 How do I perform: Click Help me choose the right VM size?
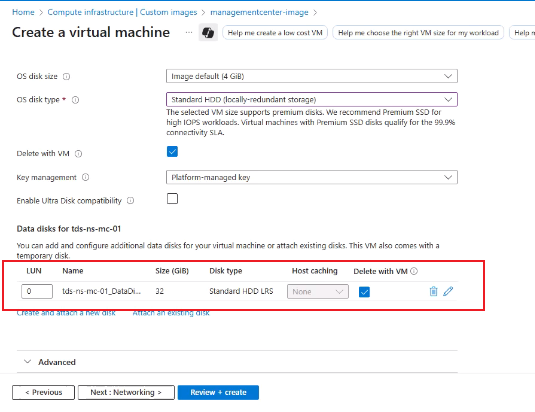418,33
